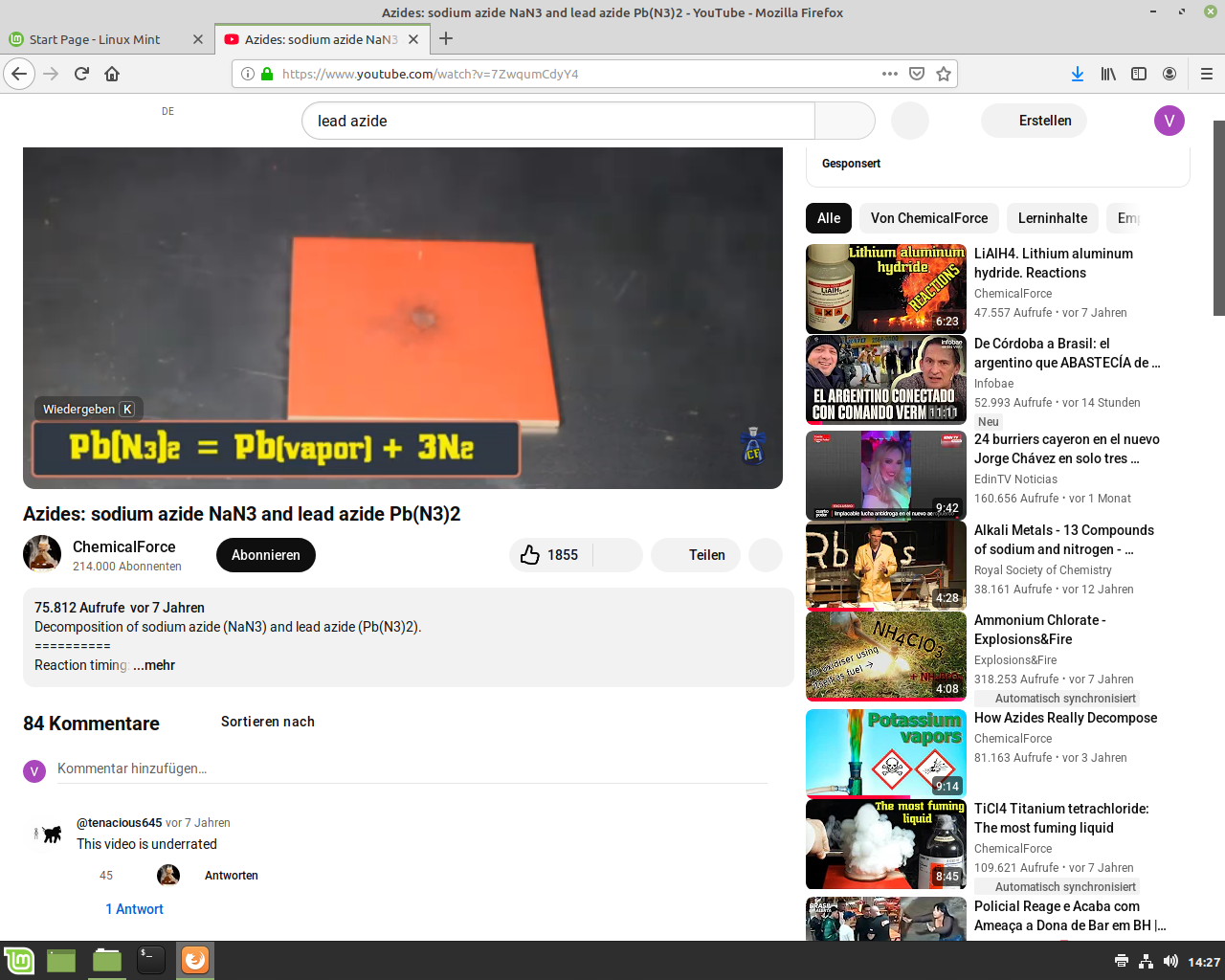Open page actions three-dot menu in address bar

point(890,74)
